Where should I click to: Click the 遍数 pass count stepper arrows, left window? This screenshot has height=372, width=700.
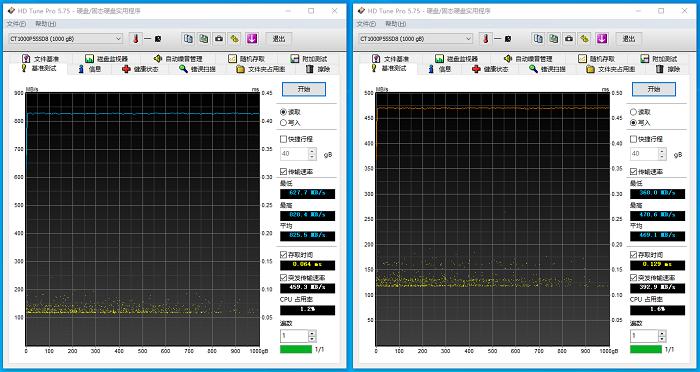[312, 336]
